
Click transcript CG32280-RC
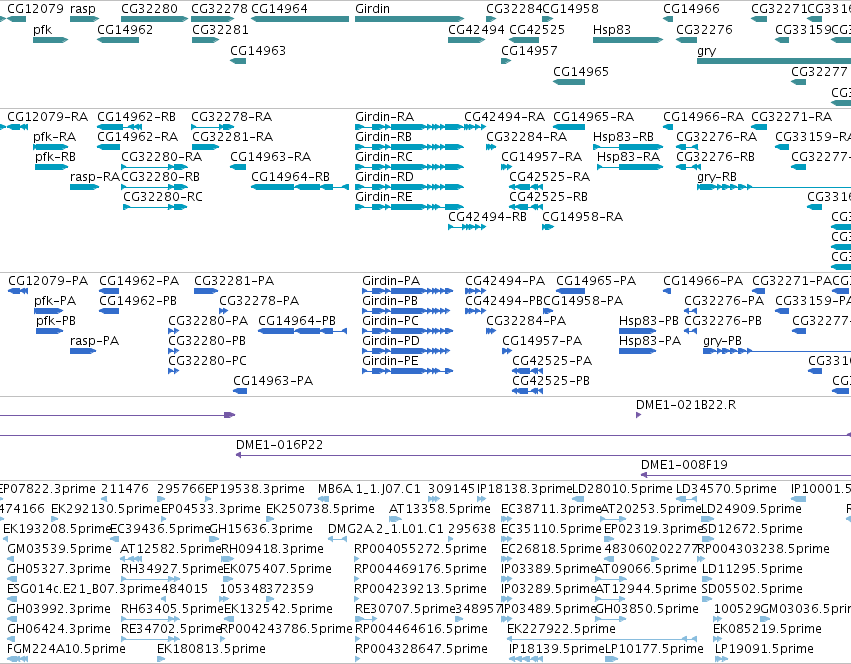pos(163,197)
